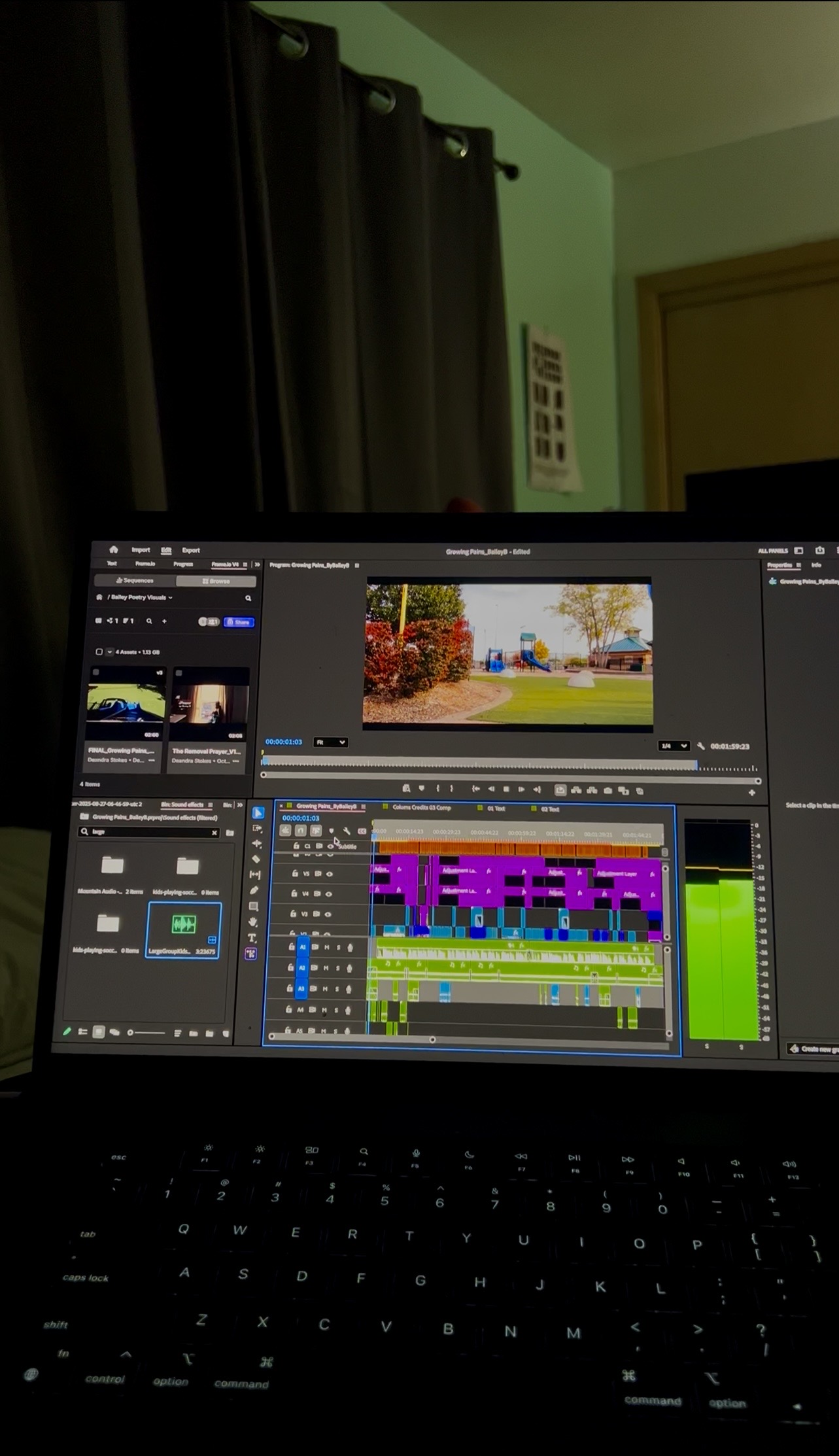Select the Track Select Forward tool
Viewport: 839px width, 1456px height.
pyautogui.click(x=257, y=828)
